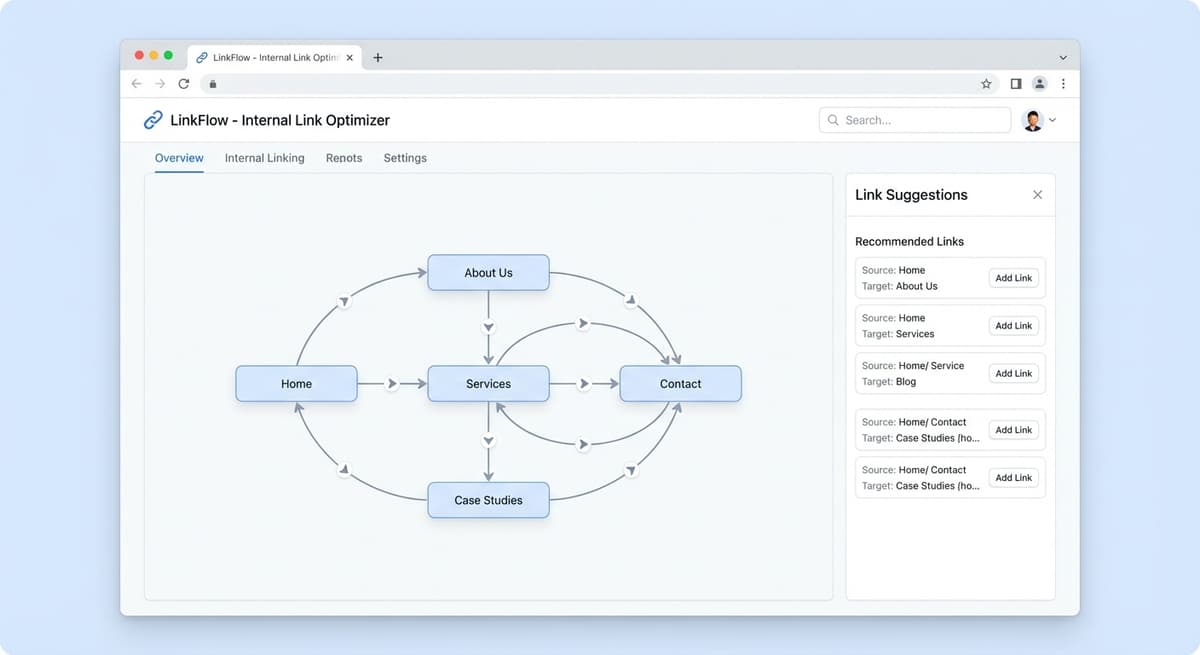Add link from Home/ Service to Blog
The height and width of the screenshot is (655, 1200).
(1013, 373)
